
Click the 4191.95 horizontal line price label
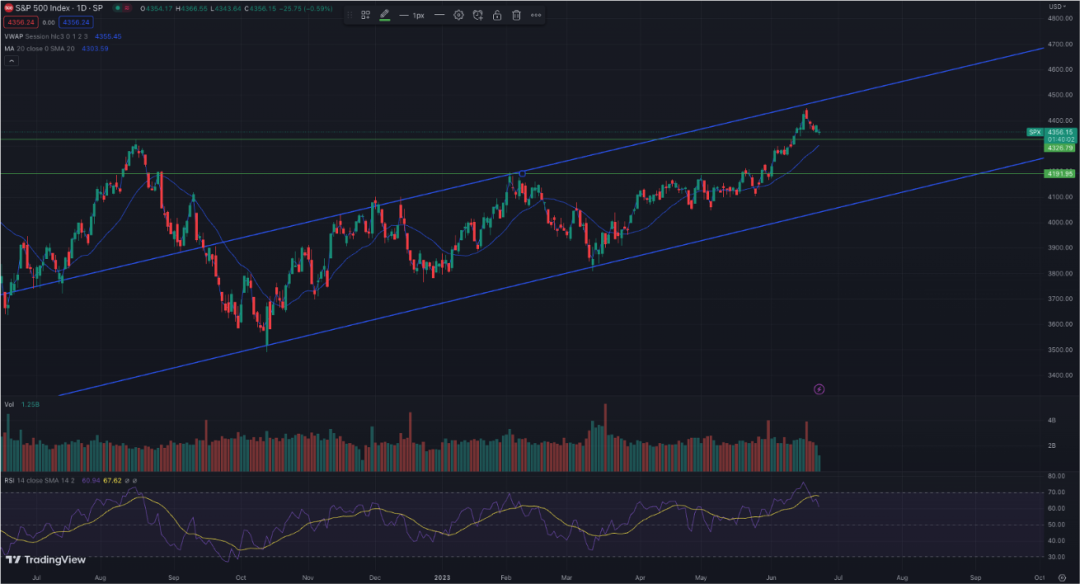pyautogui.click(x=1059, y=174)
